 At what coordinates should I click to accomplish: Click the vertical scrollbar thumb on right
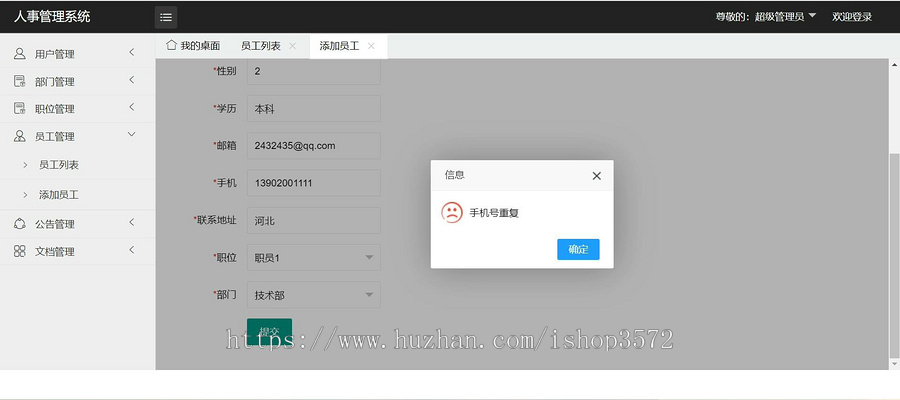pyautogui.click(x=894, y=255)
